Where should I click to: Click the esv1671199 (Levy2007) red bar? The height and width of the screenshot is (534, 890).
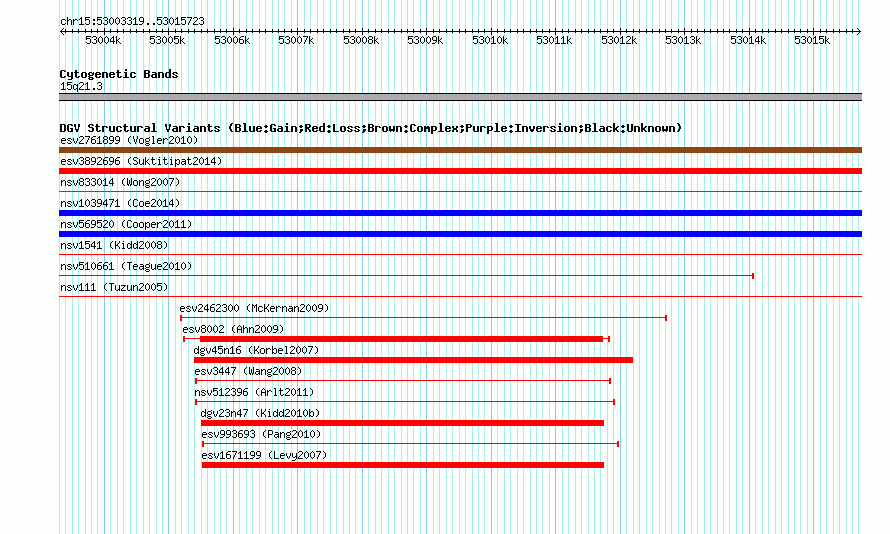pos(403,465)
